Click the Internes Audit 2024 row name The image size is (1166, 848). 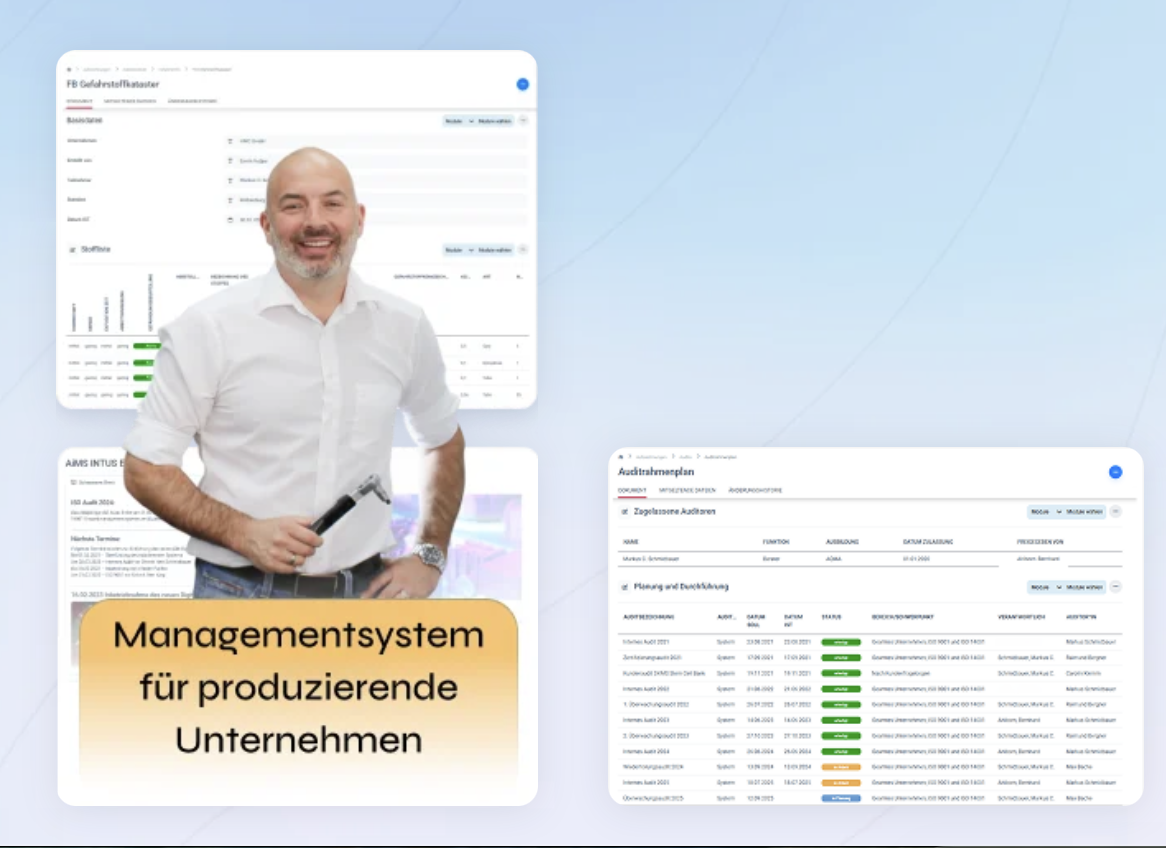645,751
